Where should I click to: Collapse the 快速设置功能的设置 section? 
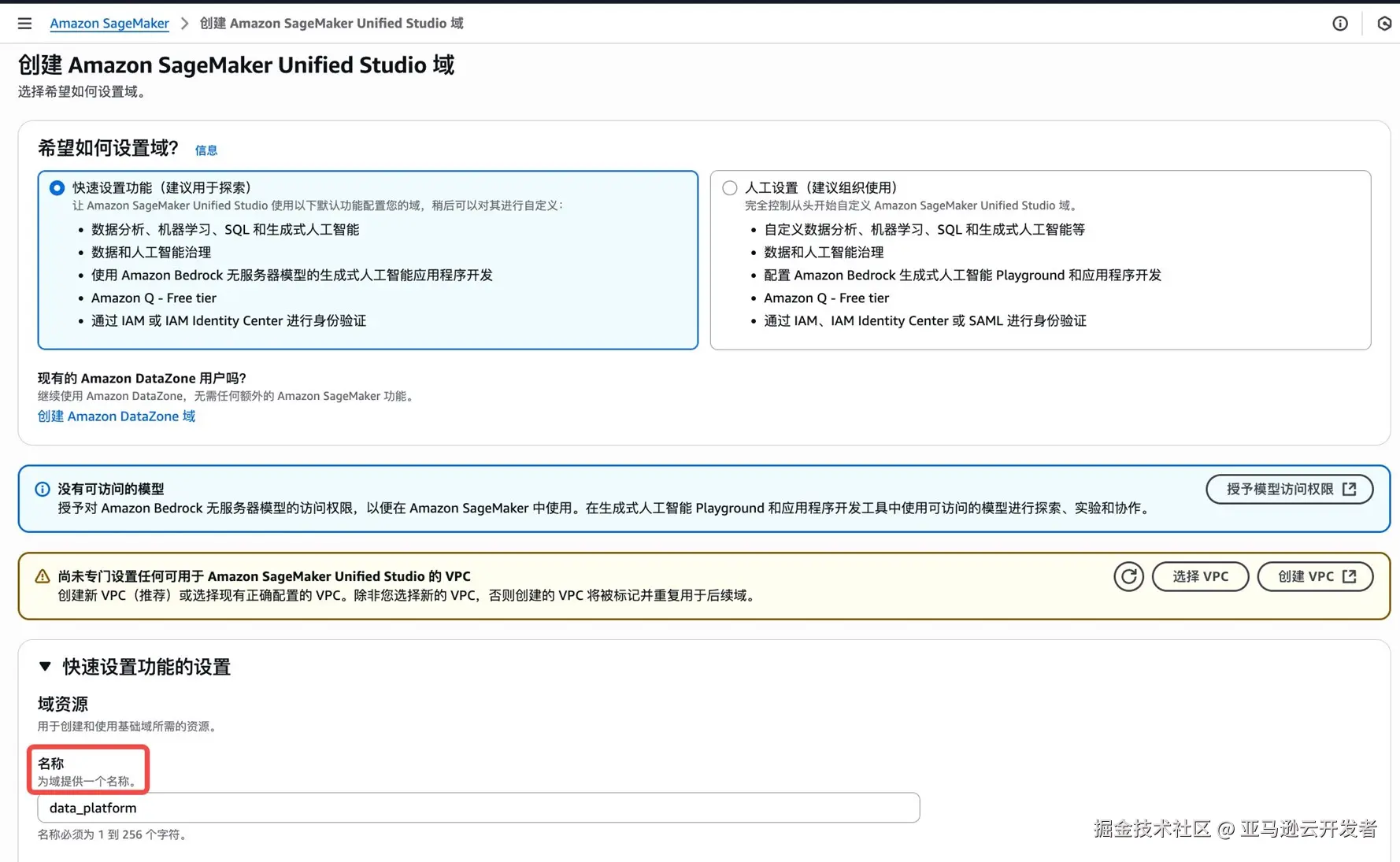[45, 666]
